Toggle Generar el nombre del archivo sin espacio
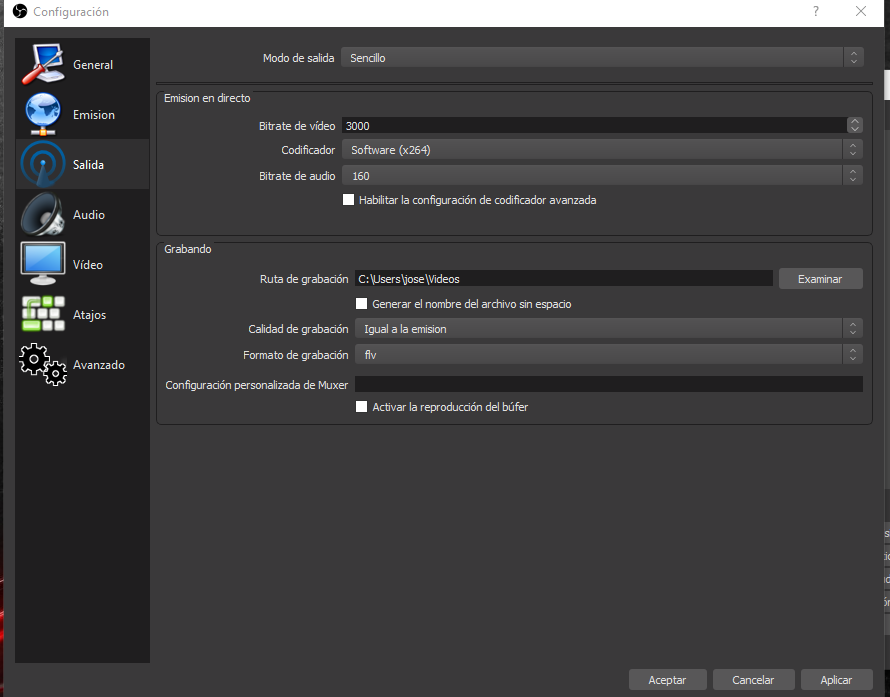Viewport: 890px width, 697px height. (x=363, y=304)
